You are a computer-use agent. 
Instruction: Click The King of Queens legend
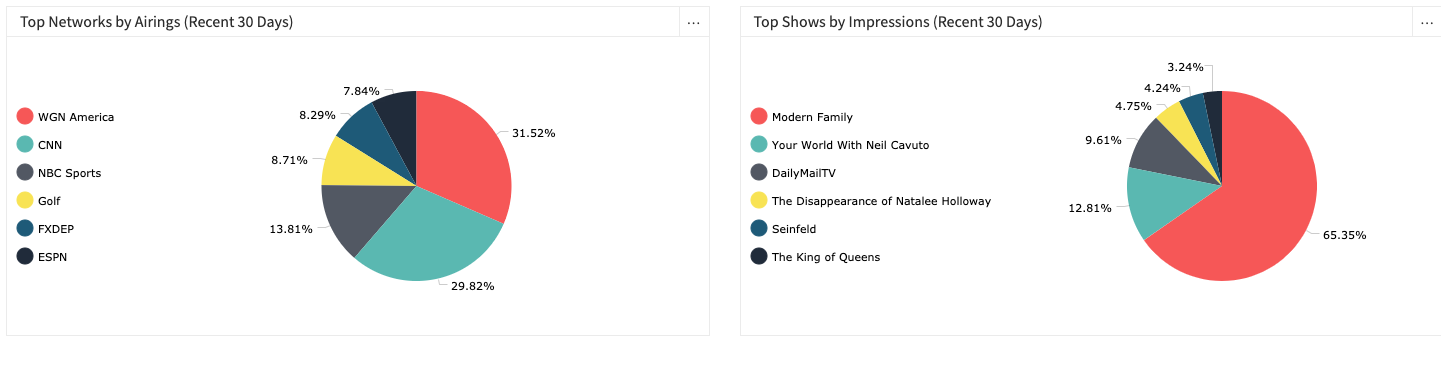point(816,257)
